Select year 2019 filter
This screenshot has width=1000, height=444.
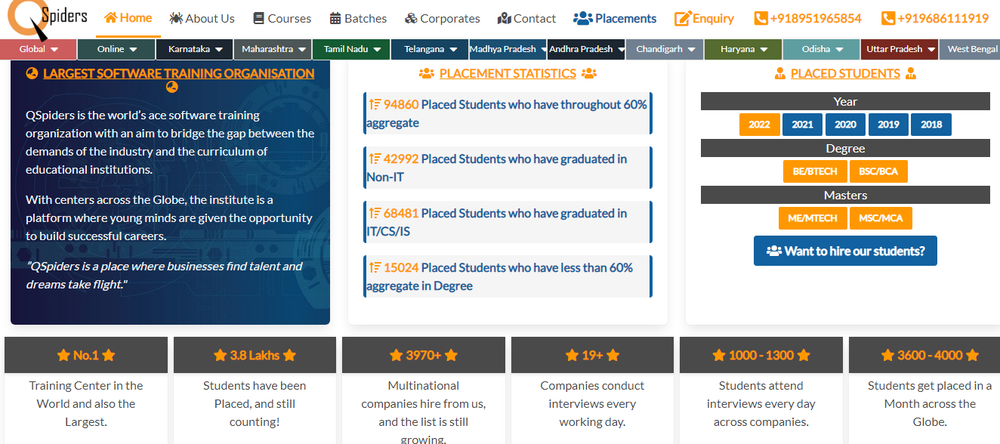[888, 124]
